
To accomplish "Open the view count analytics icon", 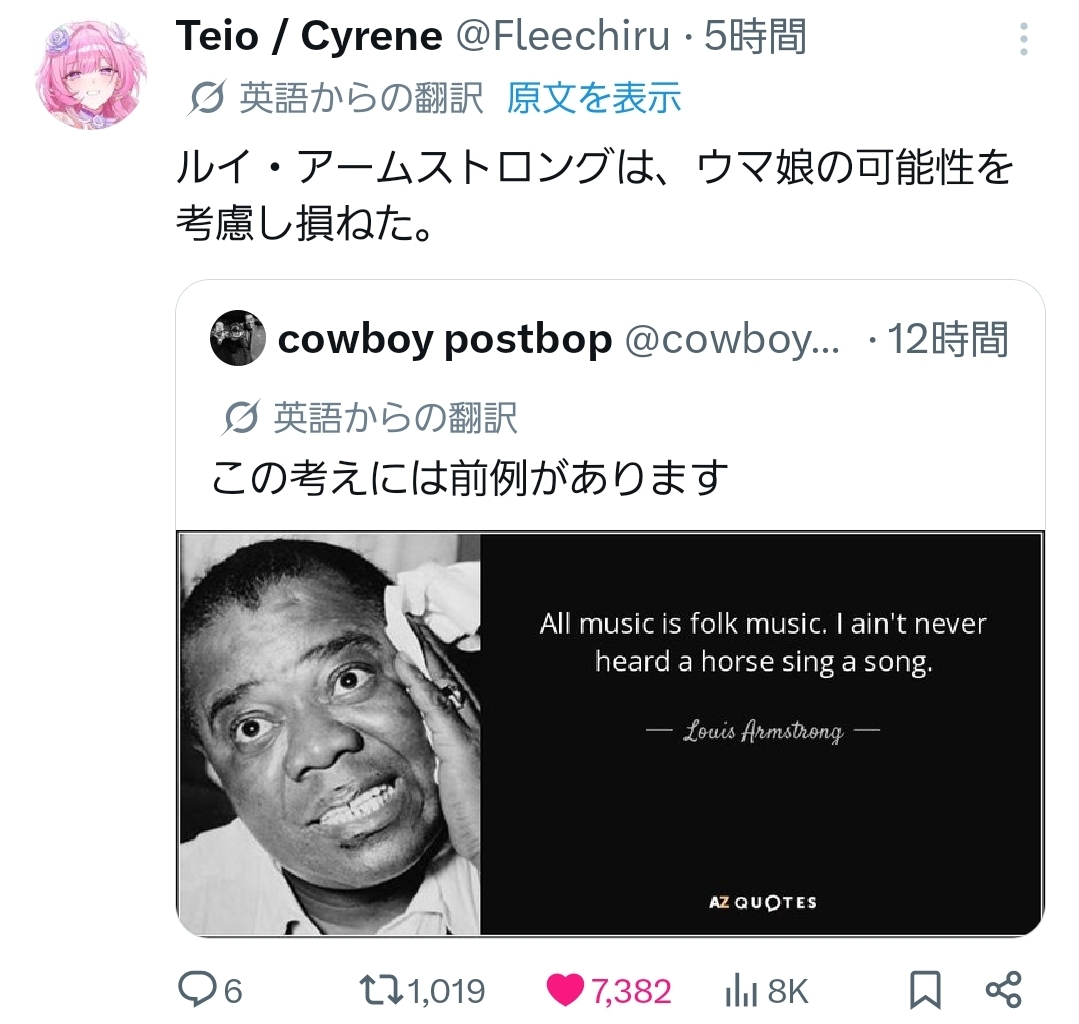I will (x=741, y=991).
